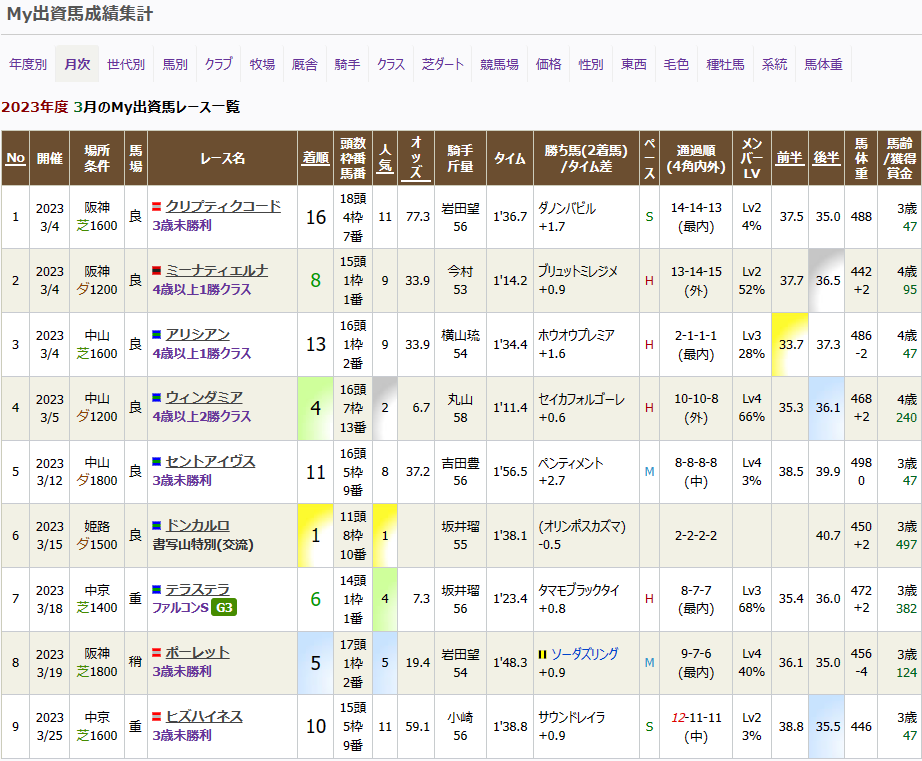Image resolution: width=922 pixels, height=761 pixels.
Task: Click the silk icon beside セントアイヴス
Action: [x=156, y=462]
